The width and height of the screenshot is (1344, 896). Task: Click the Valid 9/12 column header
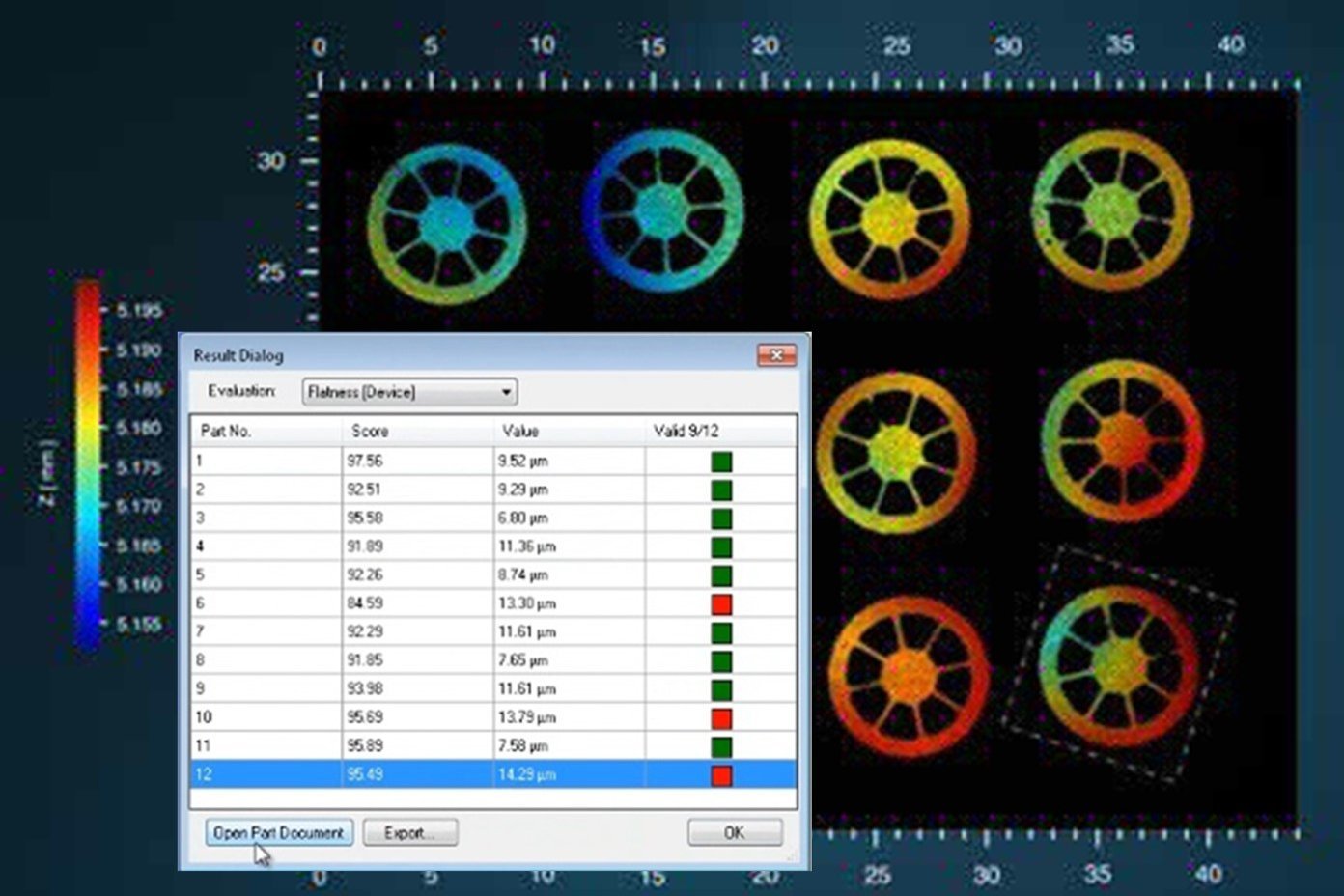tap(720, 431)
